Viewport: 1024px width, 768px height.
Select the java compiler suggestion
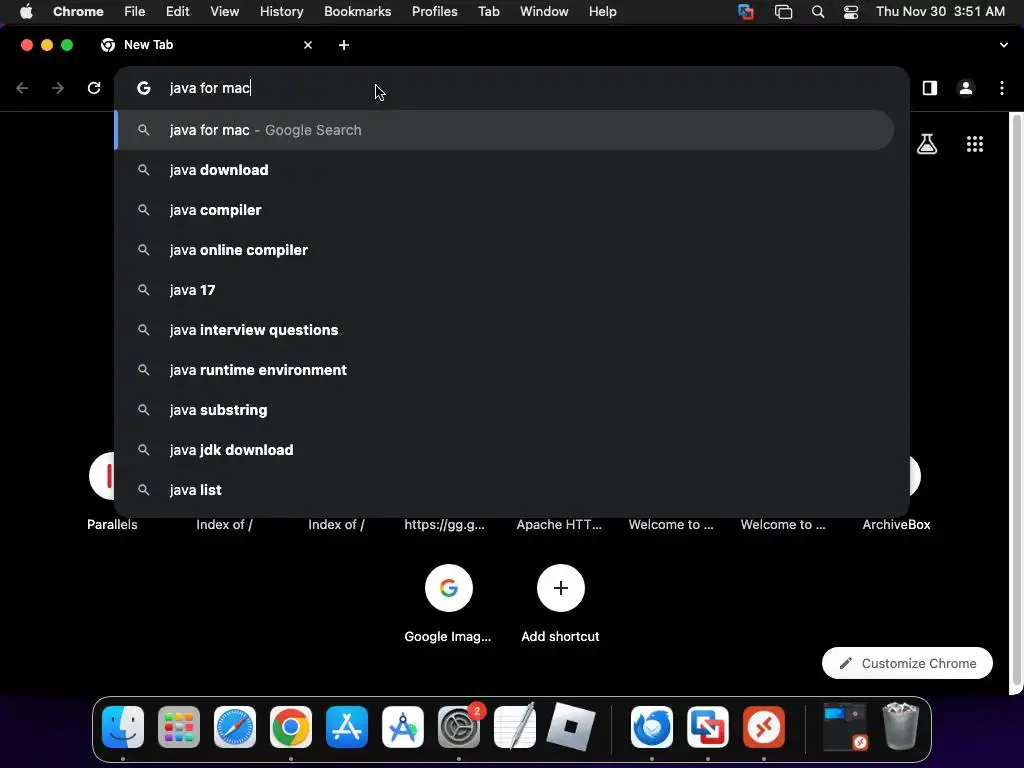[x=504, y=210]
